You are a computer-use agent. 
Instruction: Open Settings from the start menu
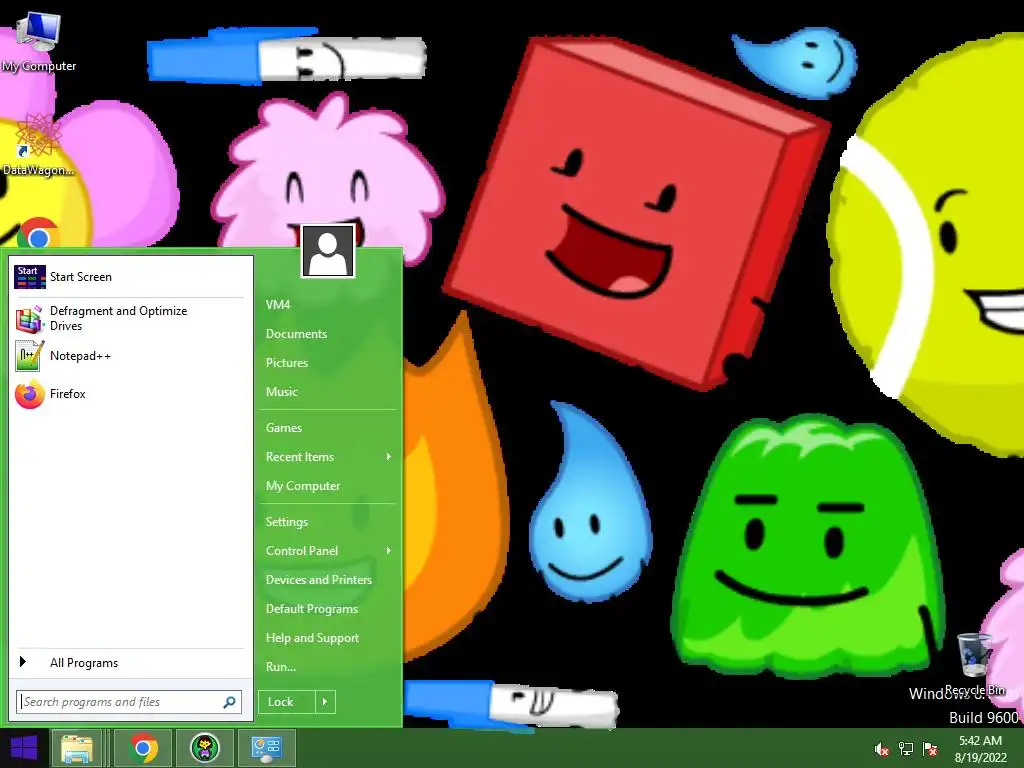tap(287, 522)
